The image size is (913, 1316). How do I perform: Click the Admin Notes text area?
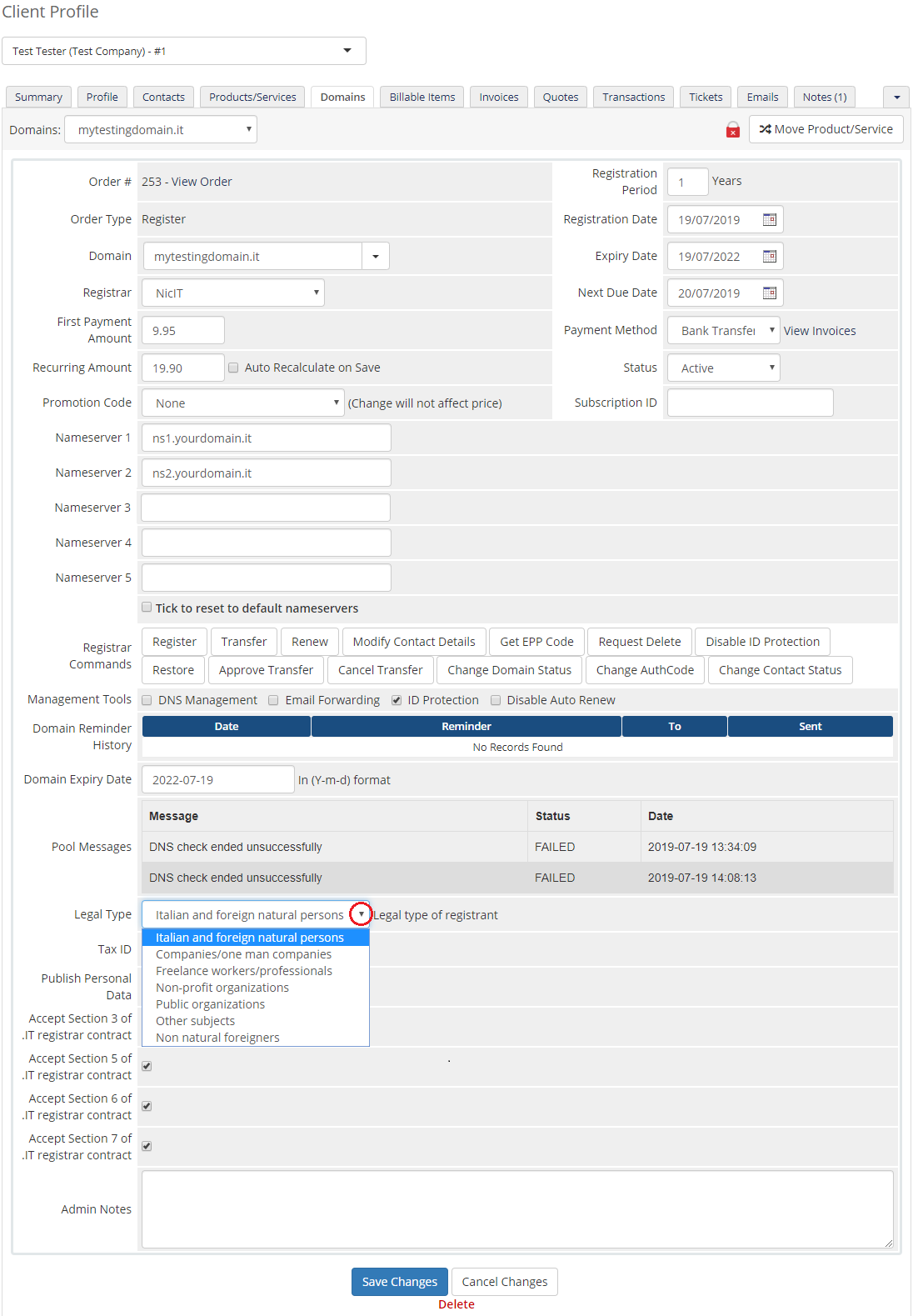pos(517,1209)
